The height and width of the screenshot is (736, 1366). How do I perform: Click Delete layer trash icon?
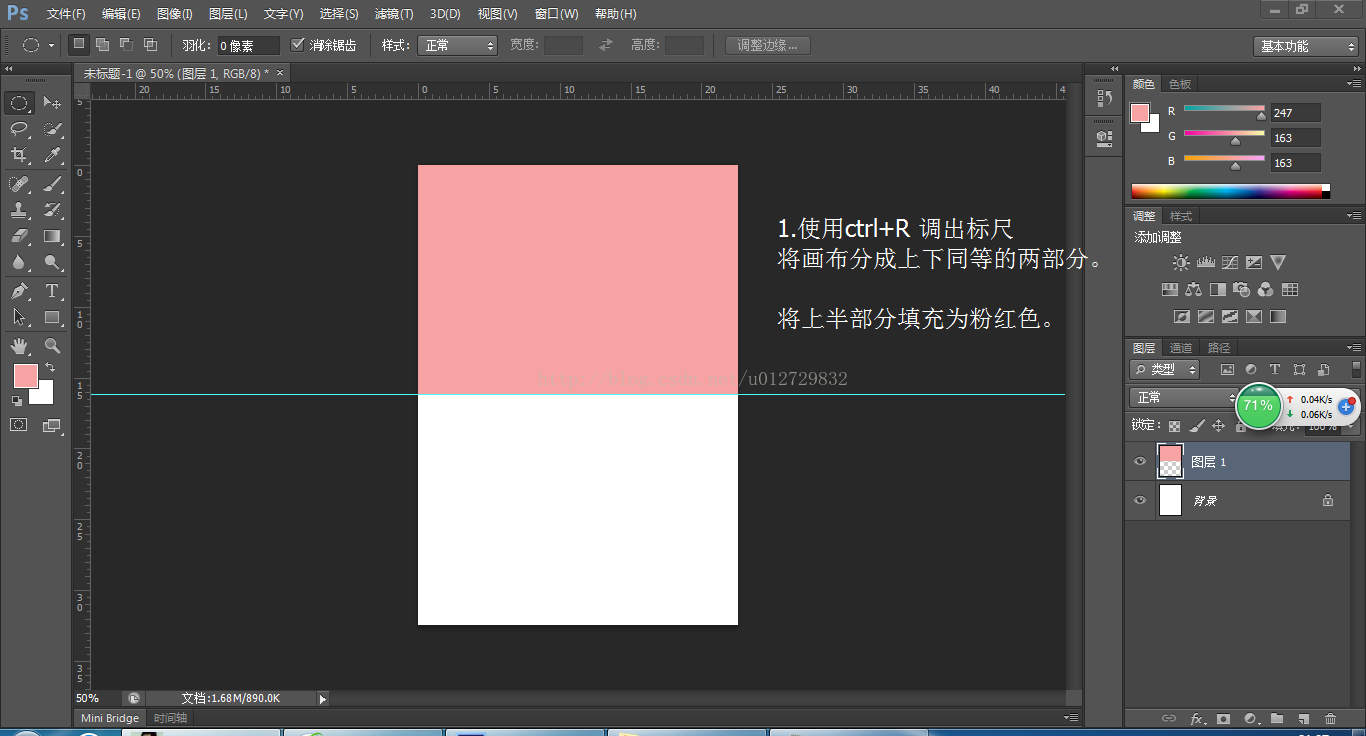pyautogui.click(x=1330, y=719)
